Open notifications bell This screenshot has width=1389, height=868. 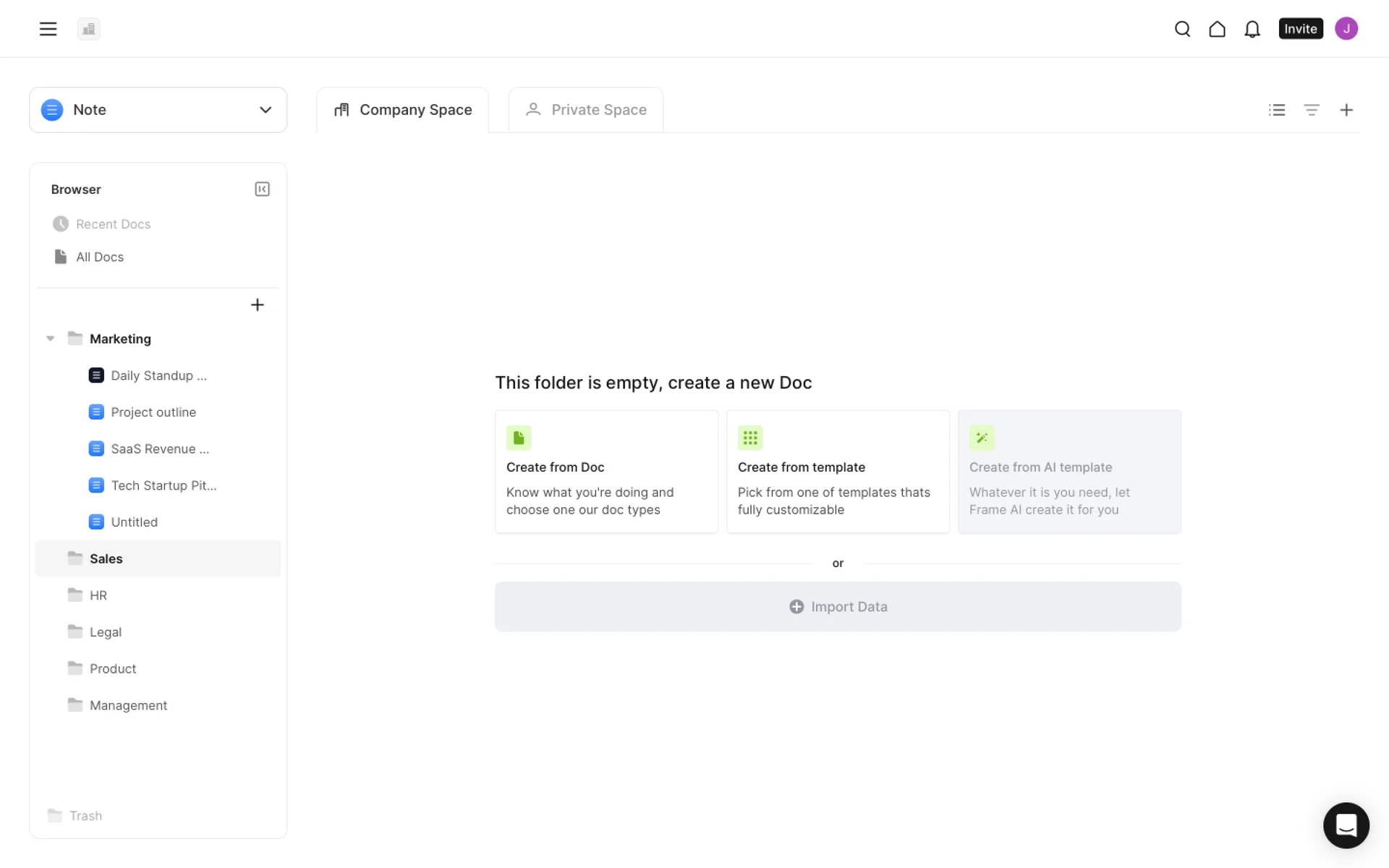(1252, 29)
